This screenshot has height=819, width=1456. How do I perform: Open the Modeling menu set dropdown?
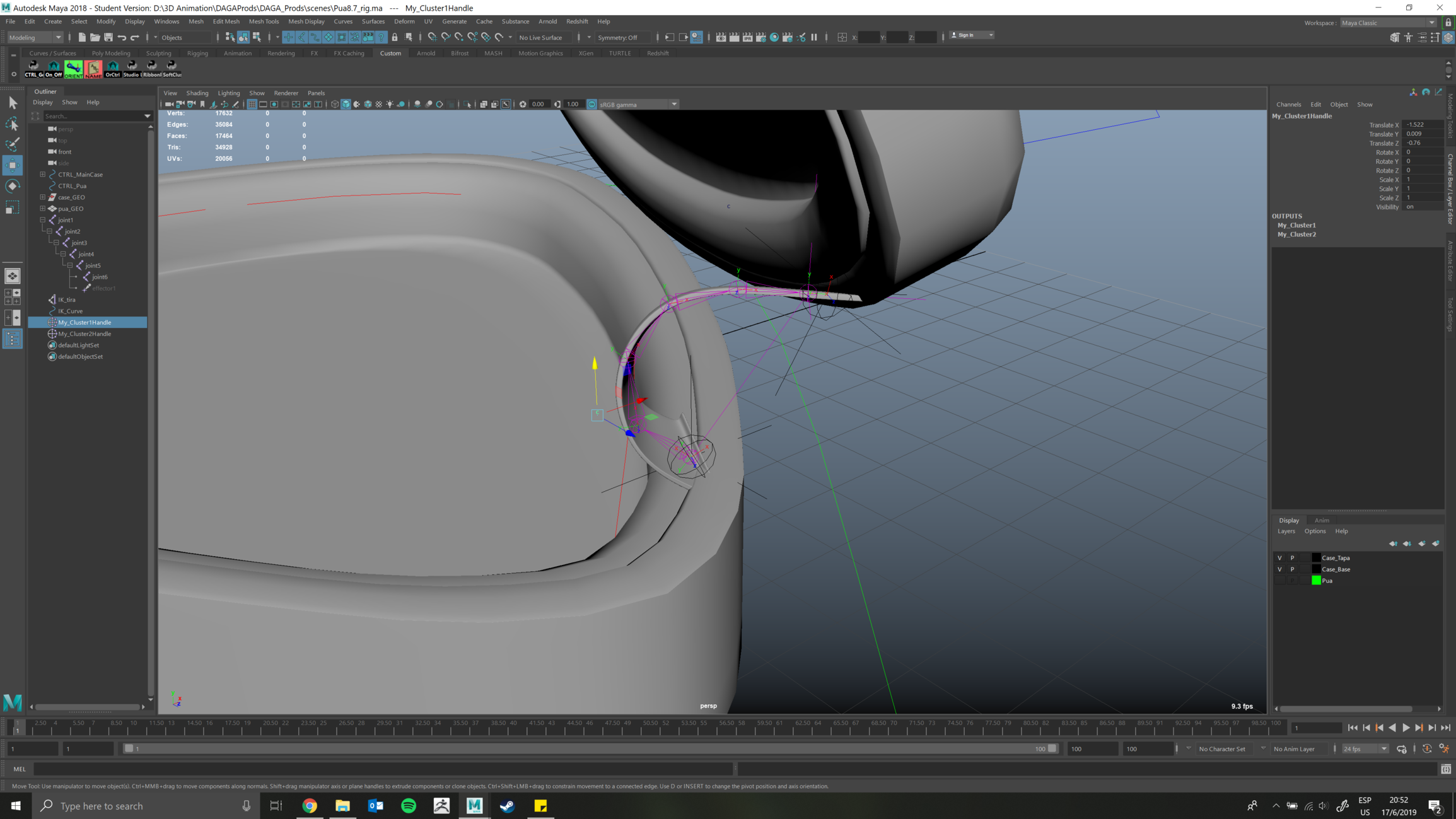click(x=35, y=37)
